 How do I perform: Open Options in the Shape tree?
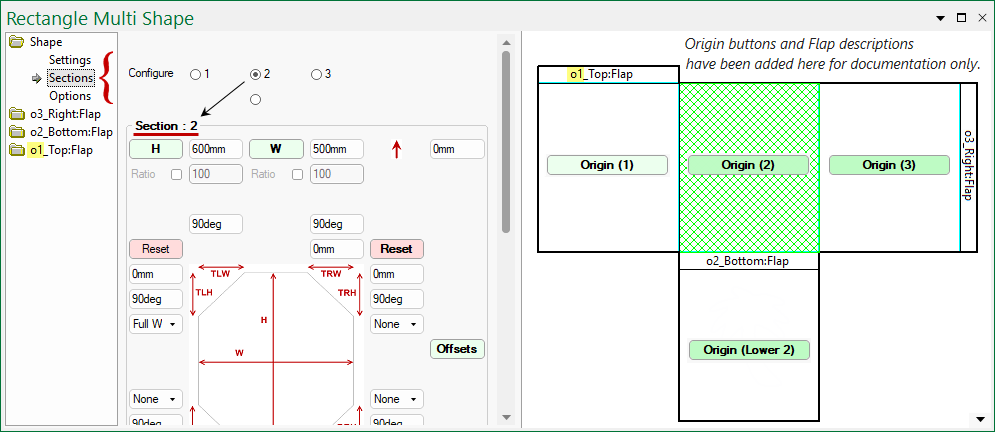coord(70,96)
